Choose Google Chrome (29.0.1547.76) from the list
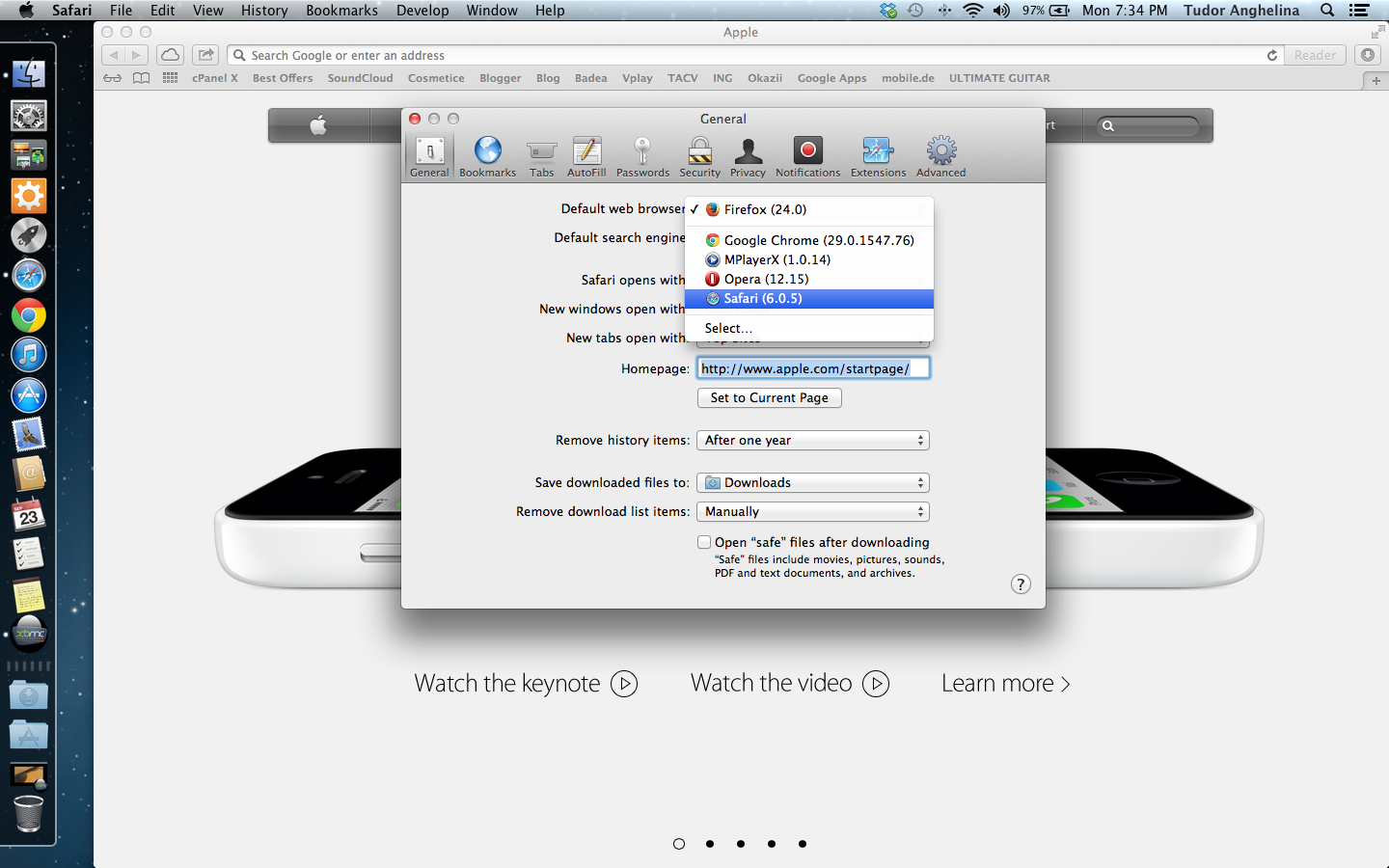 pyautogui.click(x=808, y=240)
